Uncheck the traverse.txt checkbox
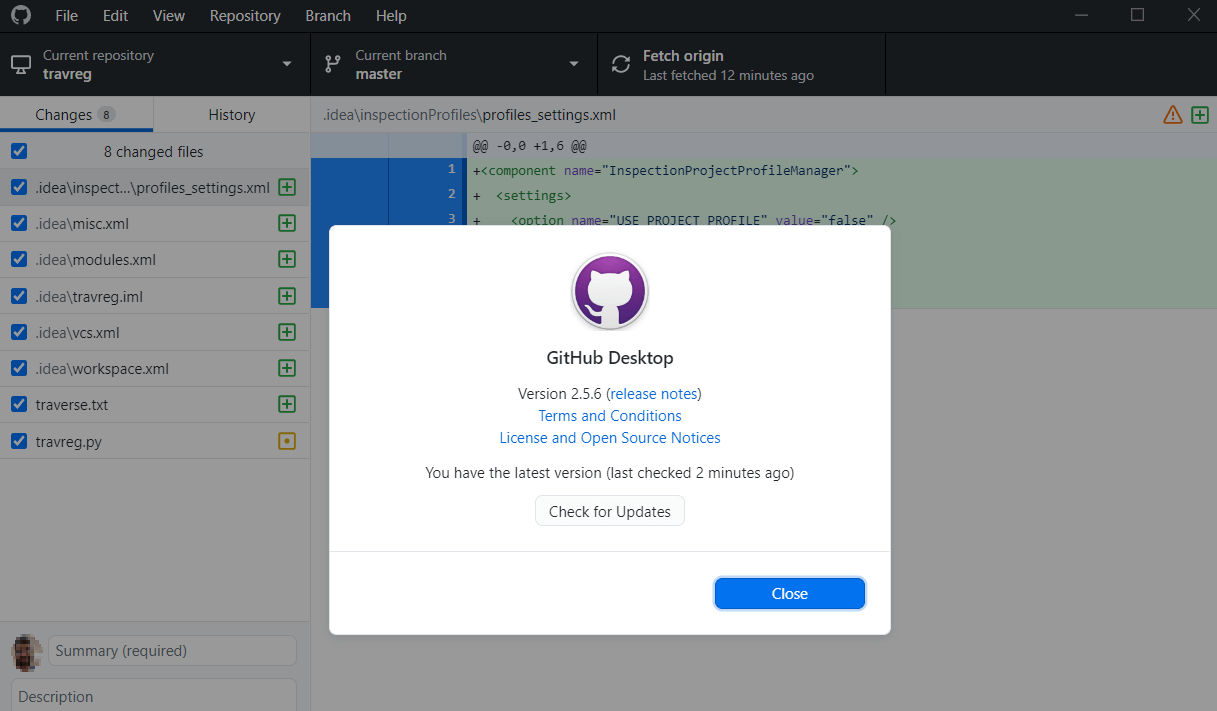The height and width of the screenshot is (711, 1217). tap(19, 404)
